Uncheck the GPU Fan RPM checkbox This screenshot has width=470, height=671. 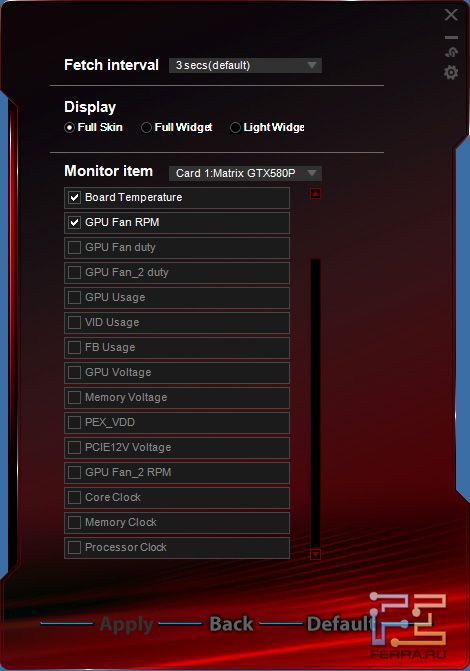coord(74,223)
